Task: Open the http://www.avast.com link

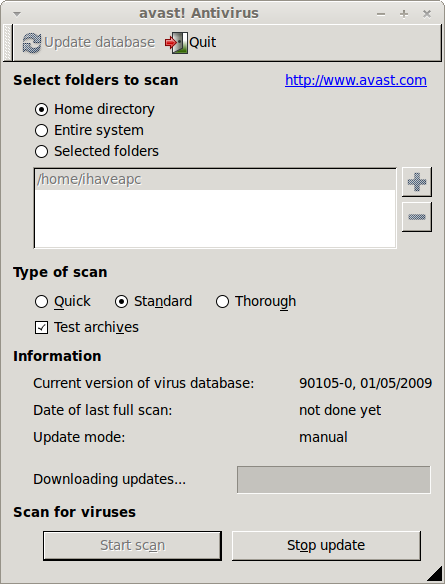Action: [x=356, y=80]
